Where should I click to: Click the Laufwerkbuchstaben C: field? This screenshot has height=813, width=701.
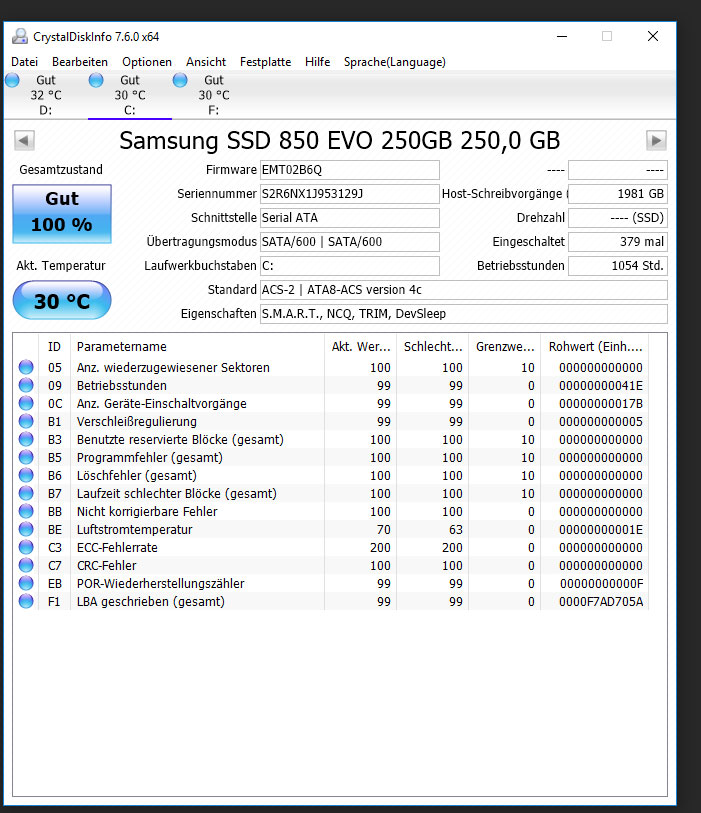pyautogui.click(x=349, y=266)
